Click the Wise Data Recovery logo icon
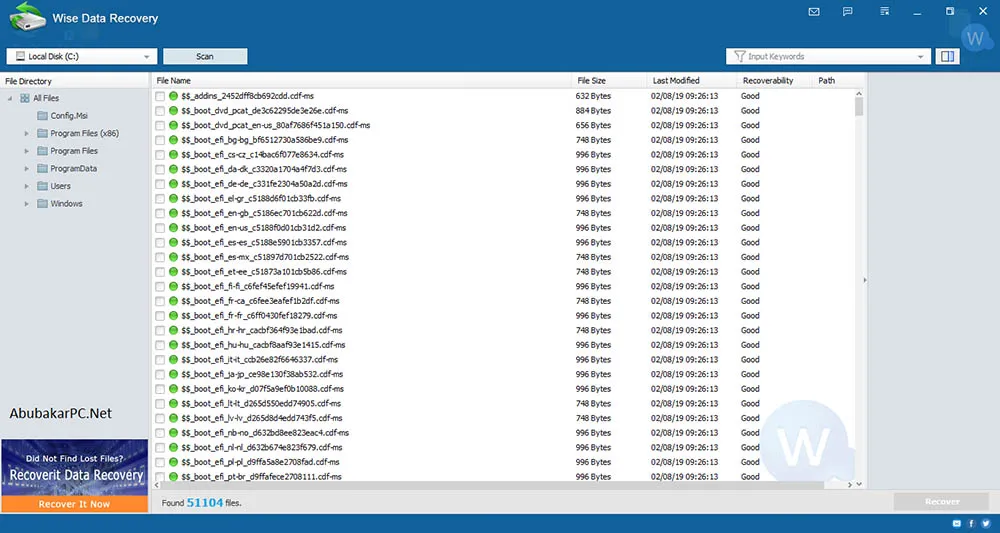This screenshot has width=1000, height=533. tap(27, 17)
